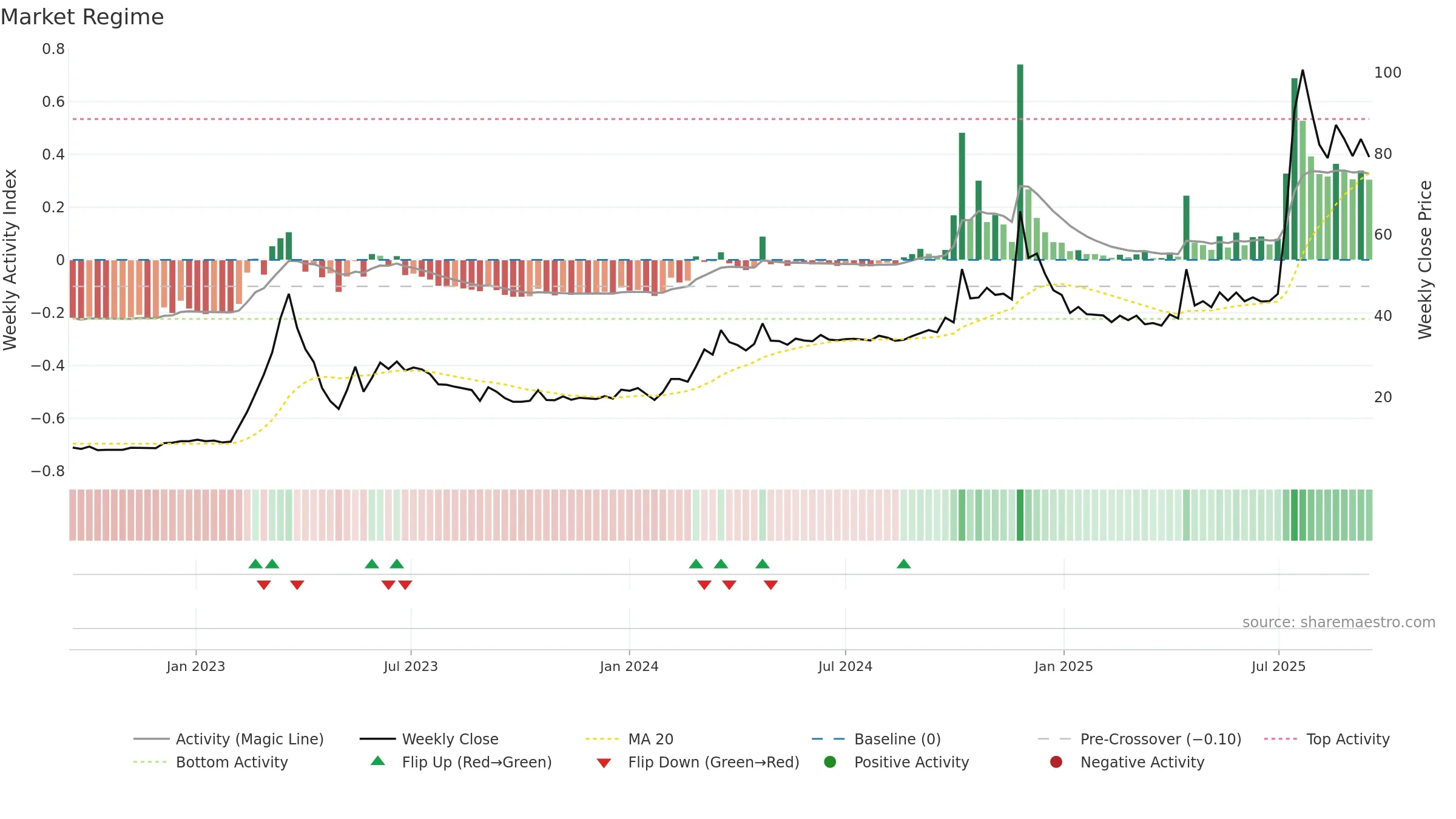
Task: Click the dark green regime strip segment near late 2024
Action: click(x=1020, y=515)
